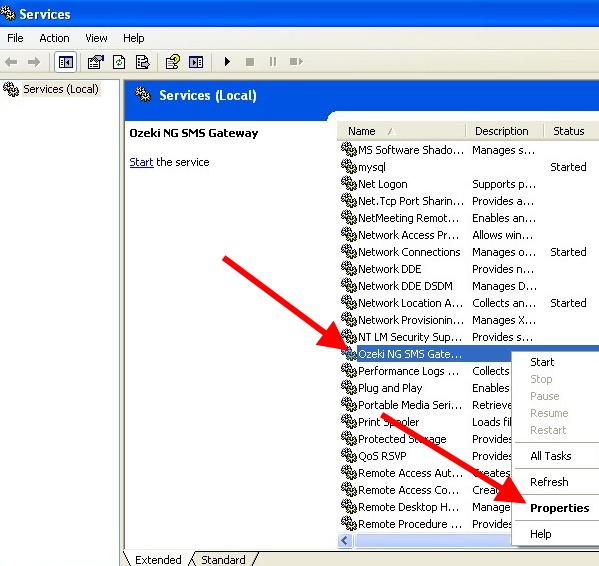The image size is (599, 566).
Task: Open the Action menu
Action: (x=54, y=38)
